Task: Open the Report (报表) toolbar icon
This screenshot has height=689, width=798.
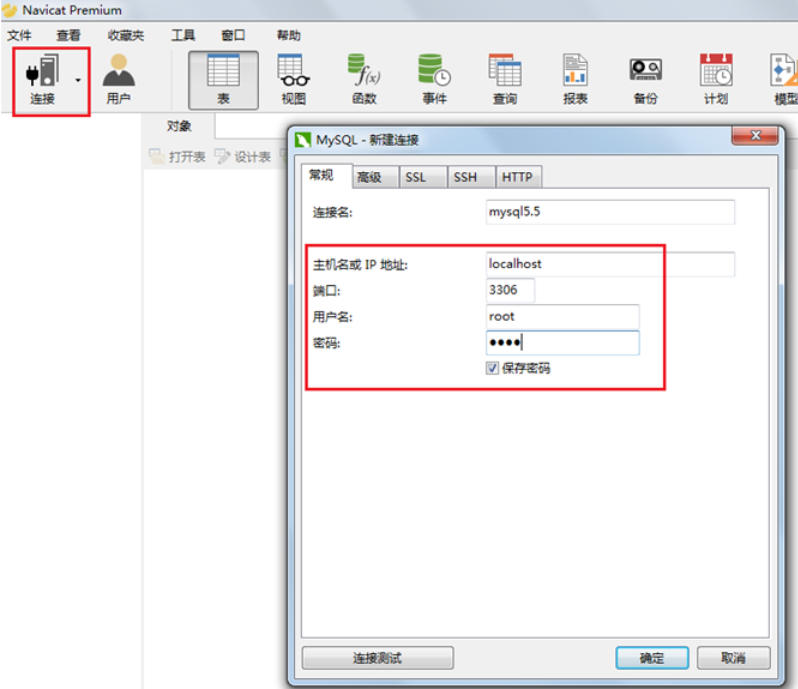Action: coord(575,70)
